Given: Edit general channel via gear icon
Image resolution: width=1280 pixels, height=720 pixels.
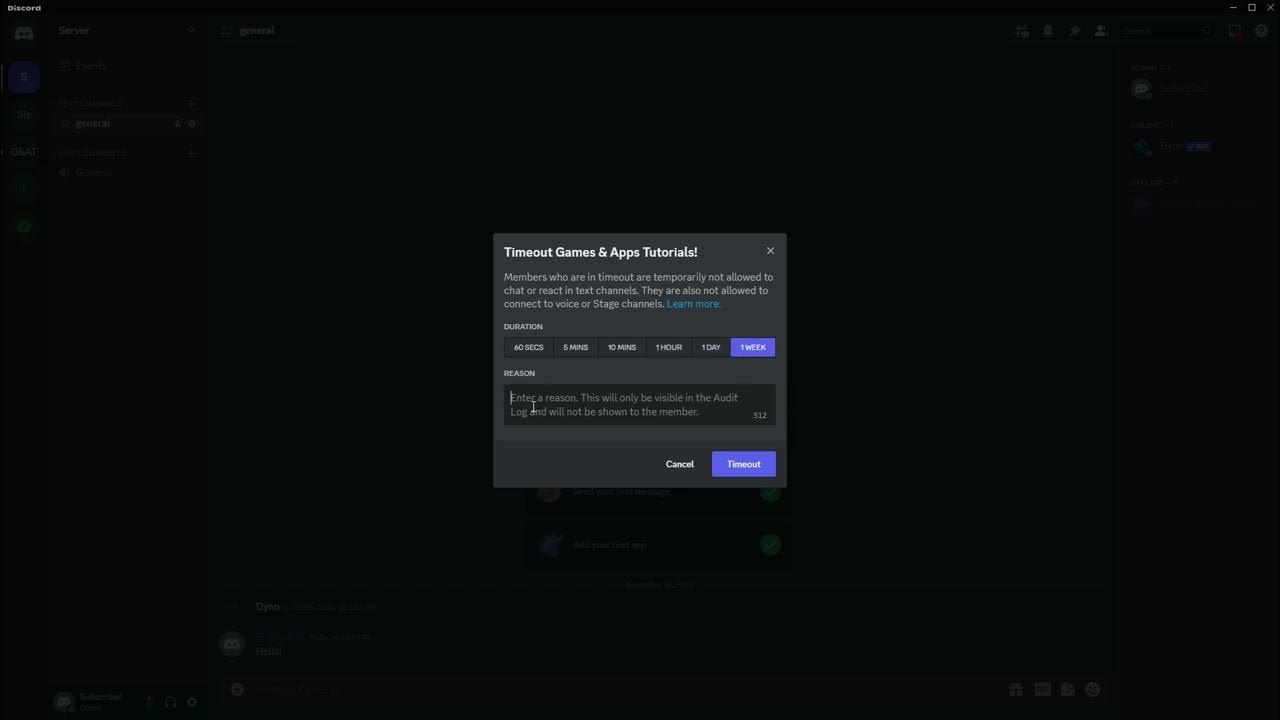Looking at the screenshot, I should click(x=192, y=123).
